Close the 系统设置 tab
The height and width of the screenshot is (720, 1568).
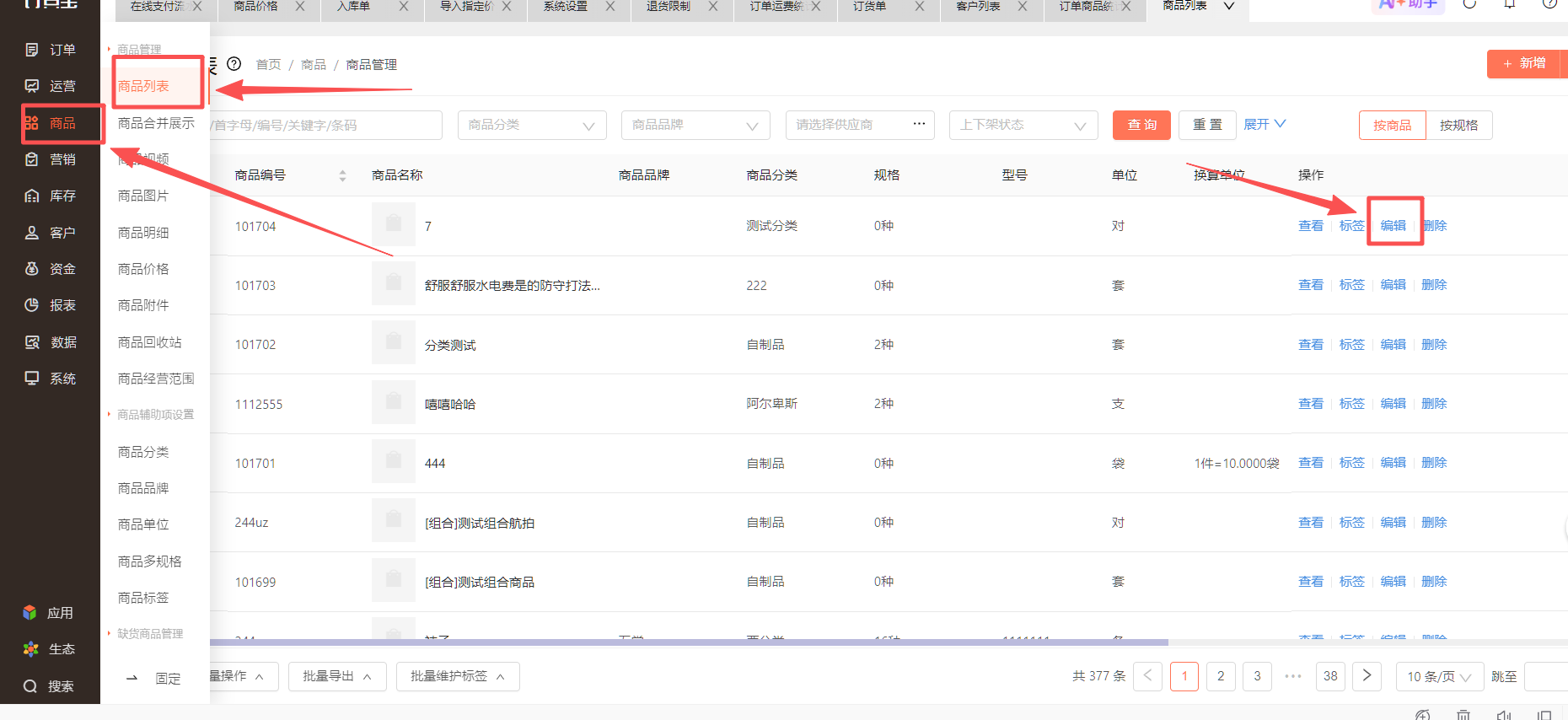(x=610, y=6)
